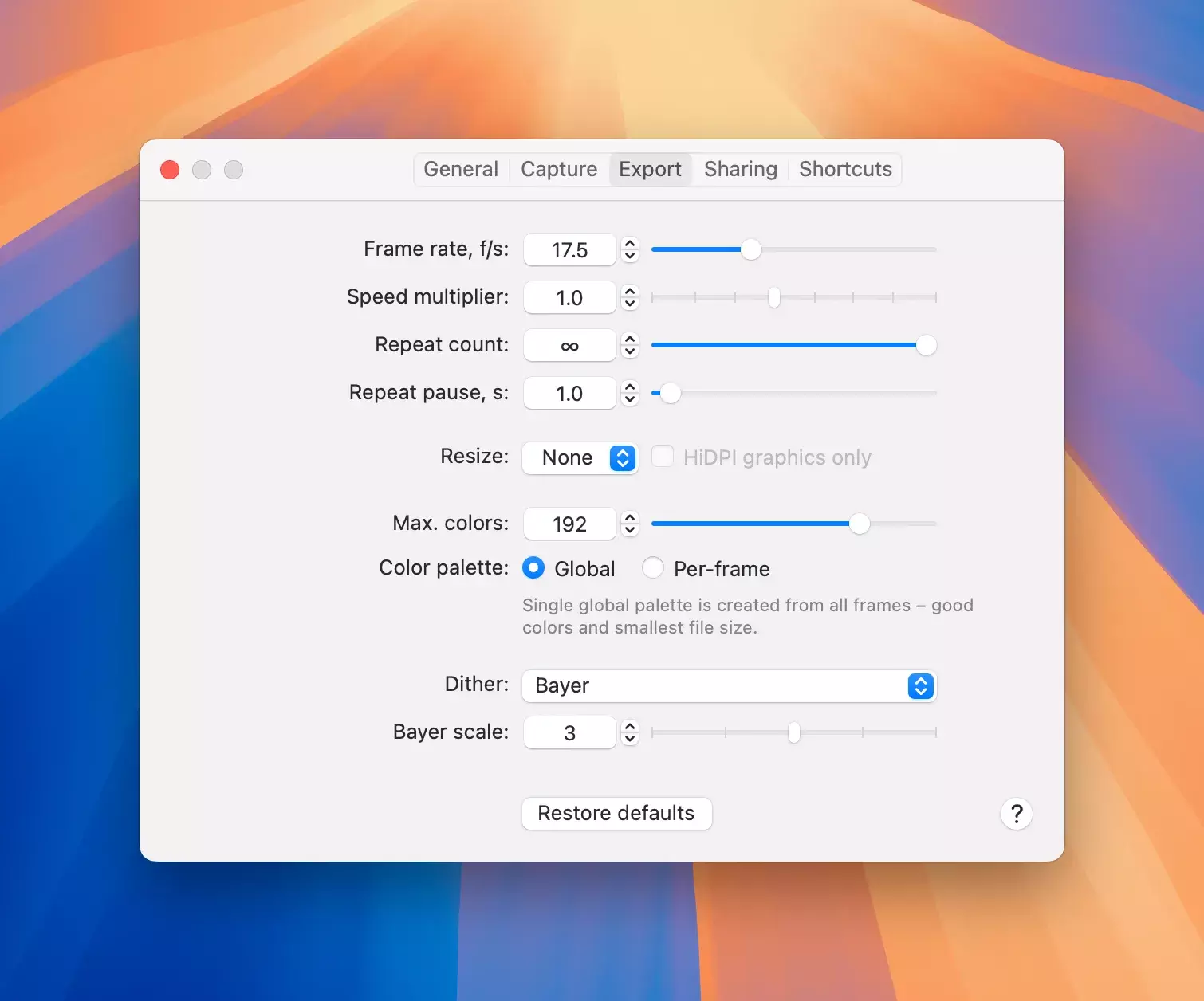Expand the Dither method dropdown
Image resolution: width=1204 pixels, height=1001 pixels.
[x=729, y=686]
